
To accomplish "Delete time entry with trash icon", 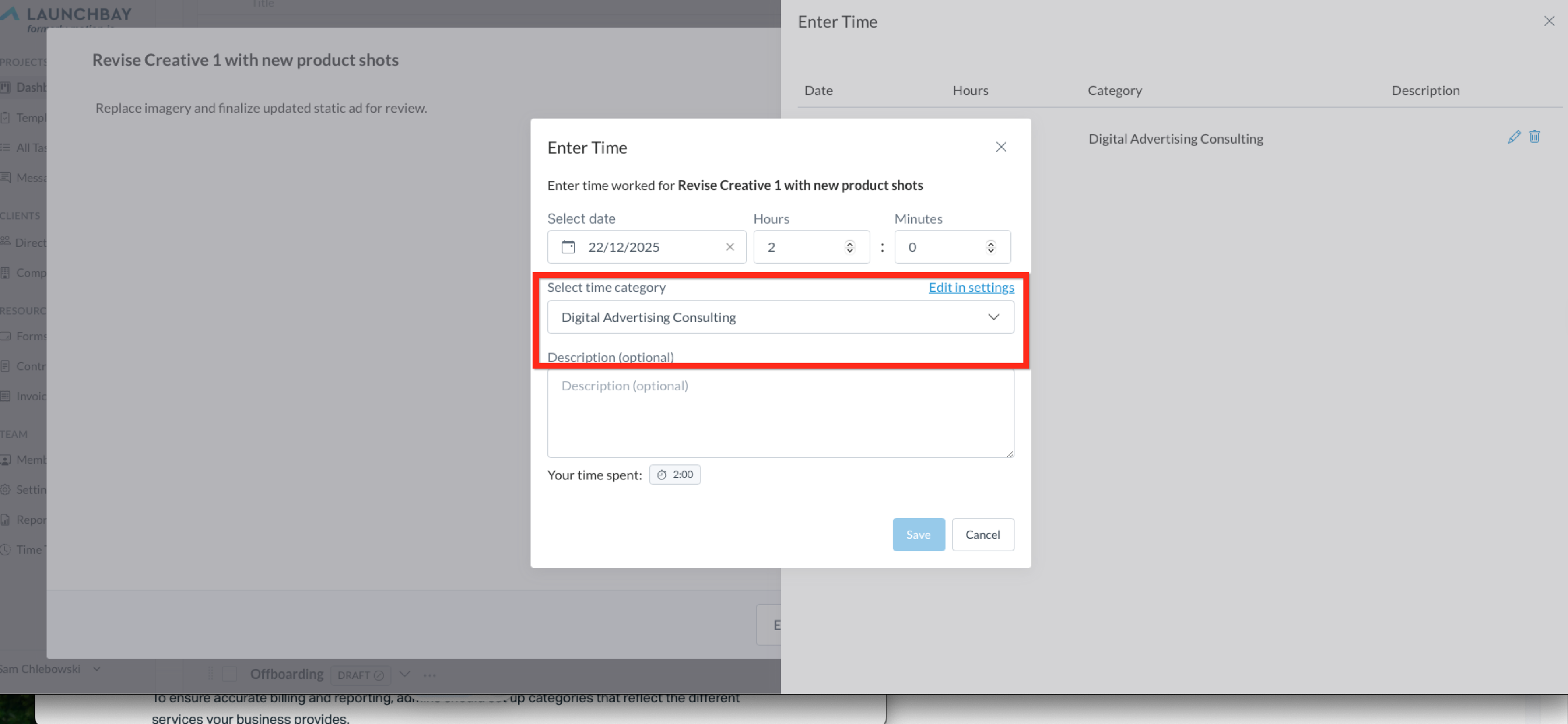I will click(x=1535, y=137).
